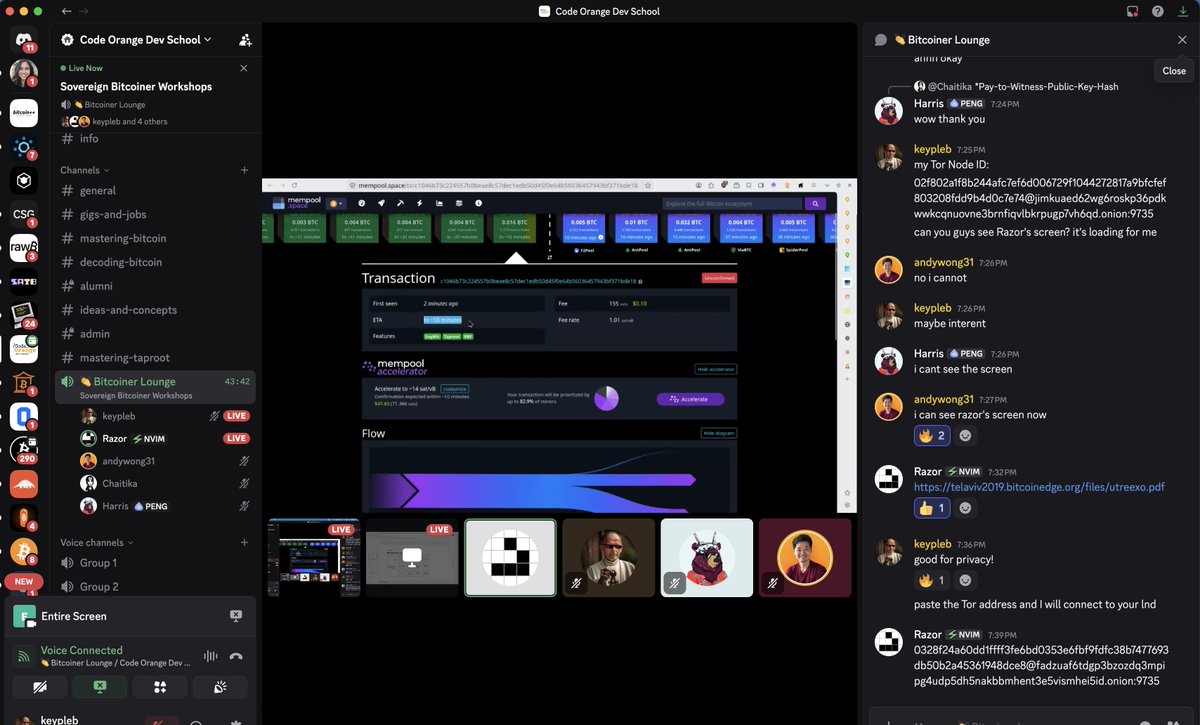The height and width of the screenshot is (725, 1200).
Task: Open the SATE server icon
Action: click(x=24, y=282)
